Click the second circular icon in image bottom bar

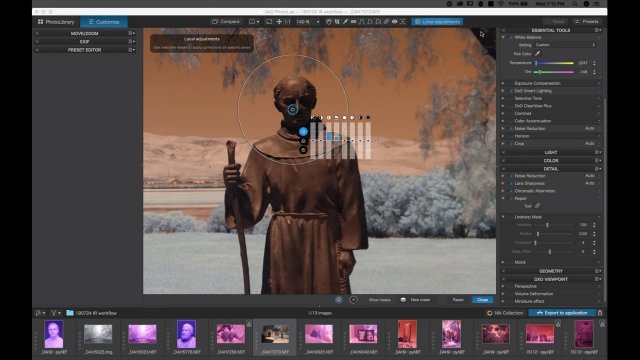click(353, 300)
